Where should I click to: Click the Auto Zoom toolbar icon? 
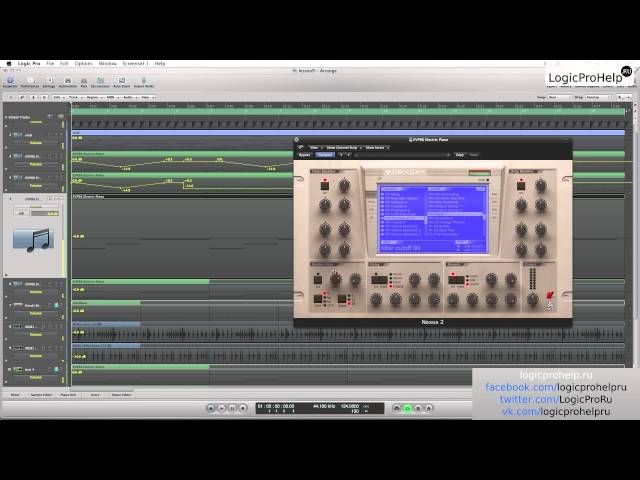(x=122, y=80)
